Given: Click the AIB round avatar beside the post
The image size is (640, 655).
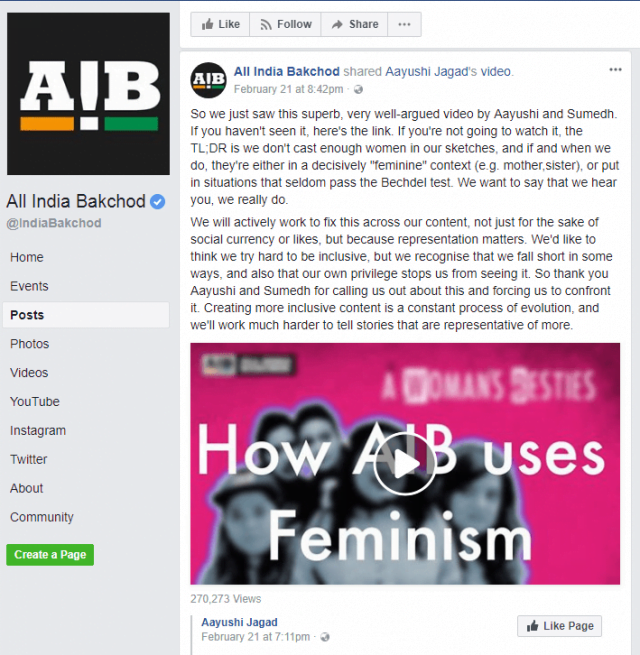Looking at the screenshot, I should [x=208, y=80].
